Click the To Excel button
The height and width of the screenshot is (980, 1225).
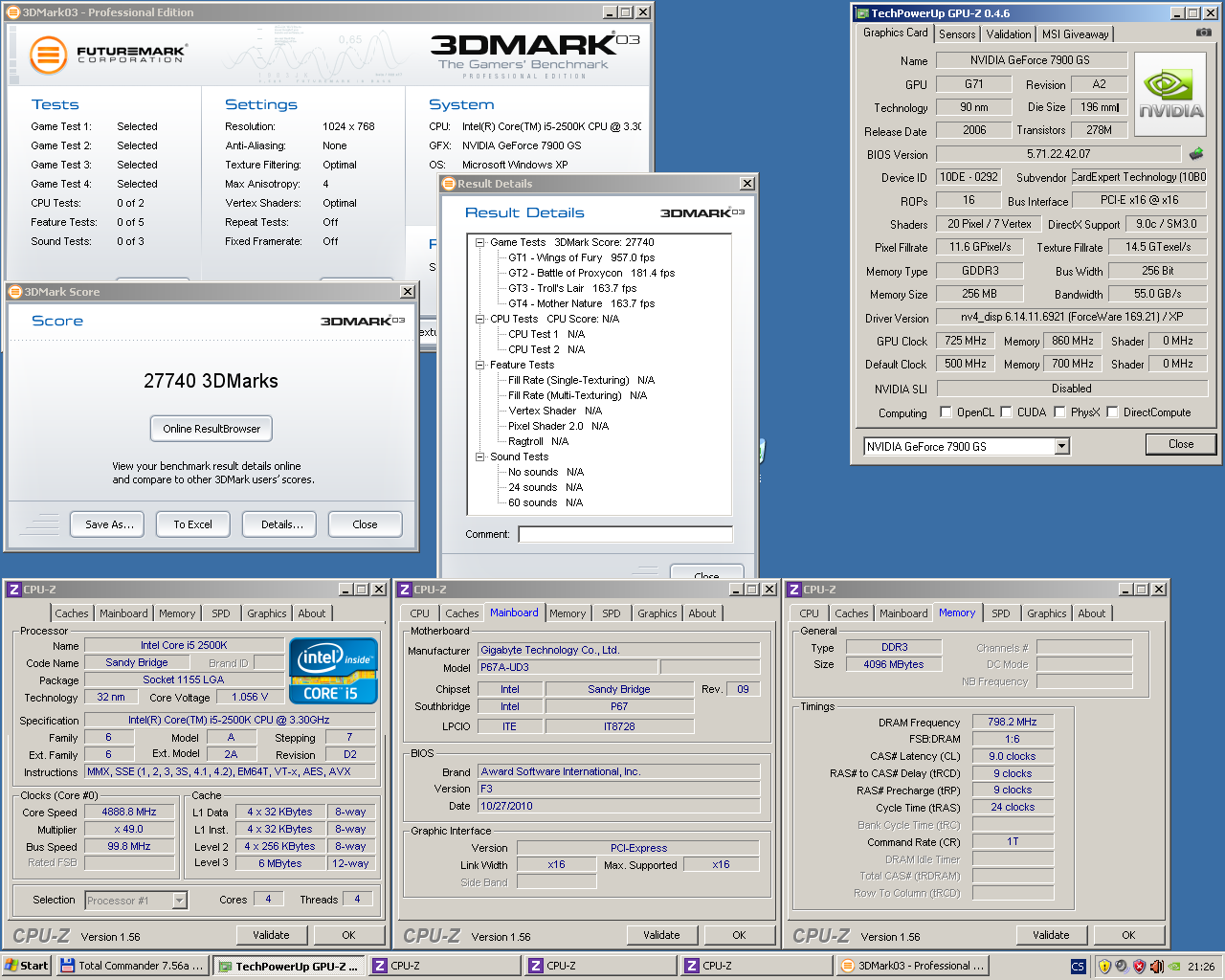click(192, 524)
